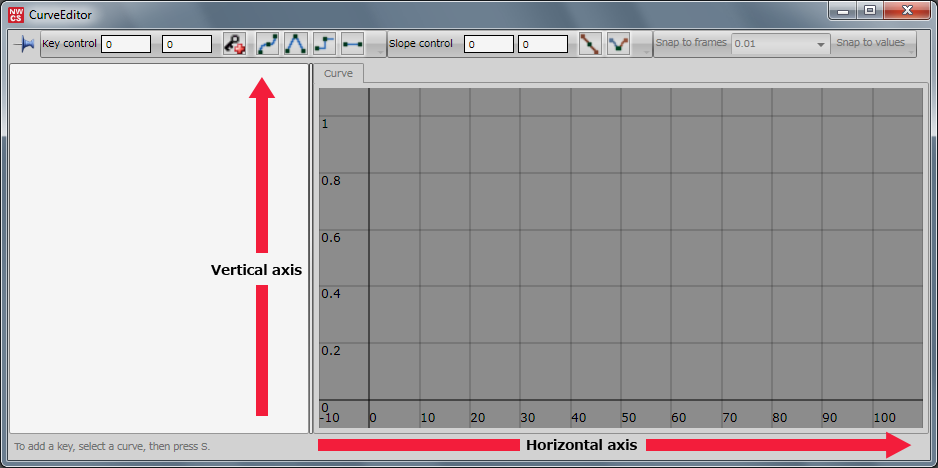Click the pin icon left of Key control

[x=23, y=44]
